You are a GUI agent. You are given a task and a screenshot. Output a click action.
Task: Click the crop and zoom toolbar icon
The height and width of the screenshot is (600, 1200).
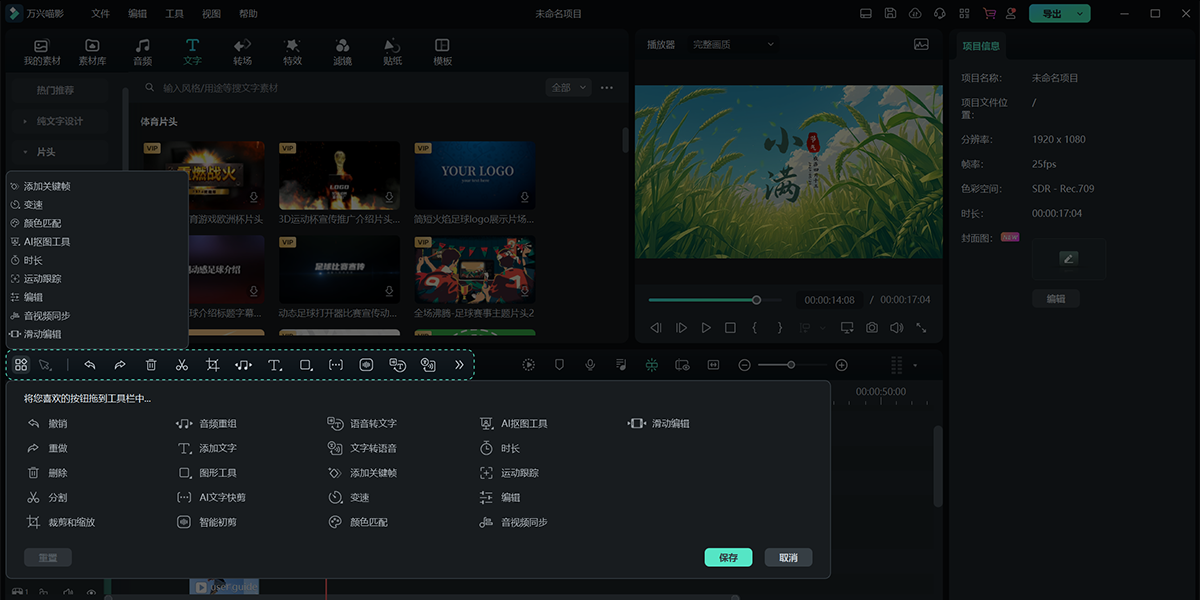click(212, 365)
